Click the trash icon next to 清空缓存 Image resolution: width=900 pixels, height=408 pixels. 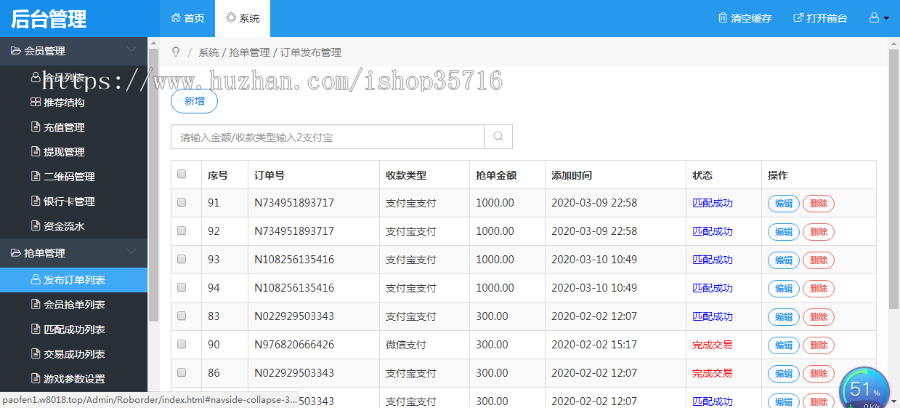[723, 18]
